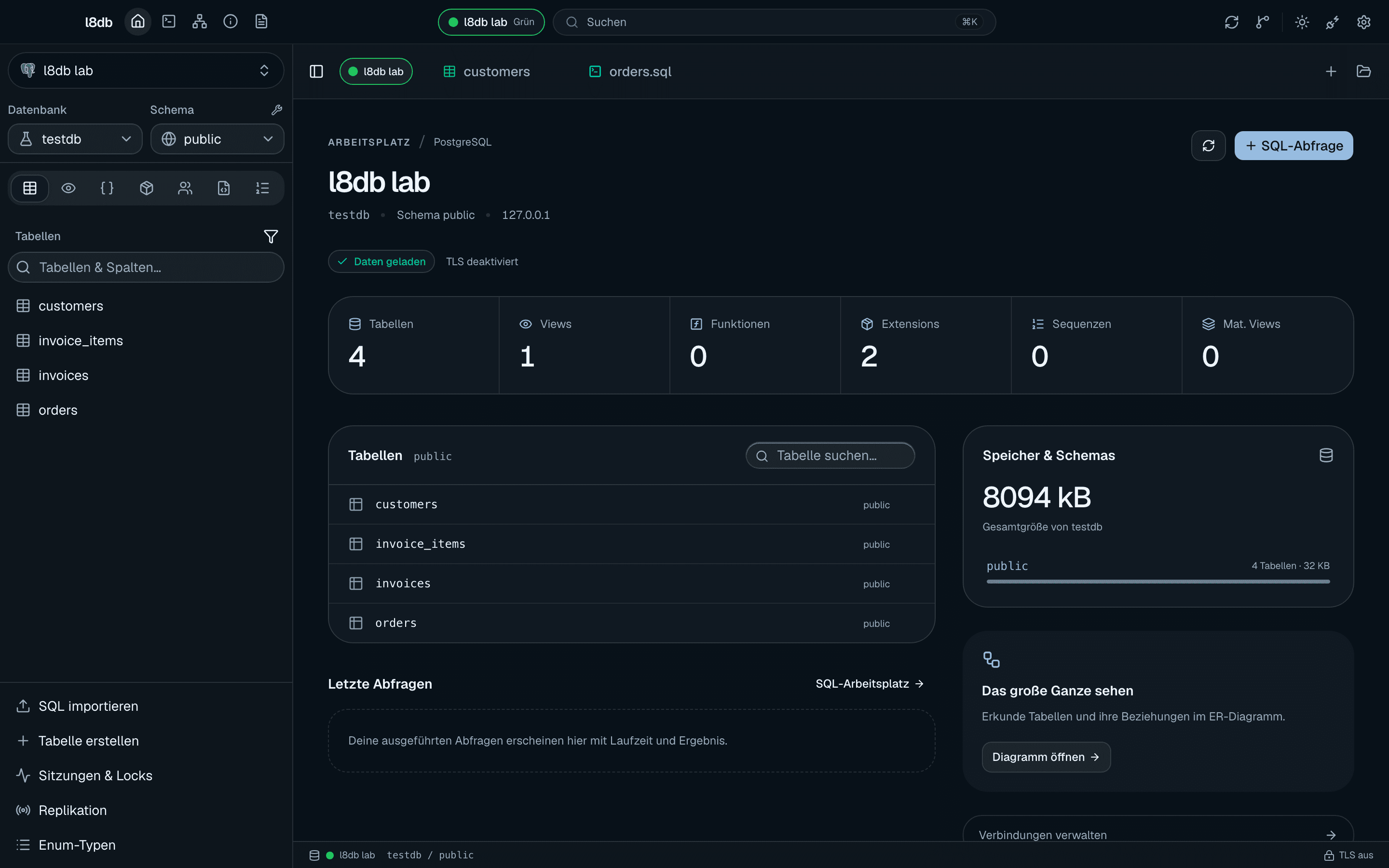Open invoice_items row in Tabellen card
This screenshot has height=868, width=1389.
[x=631, y=544]
